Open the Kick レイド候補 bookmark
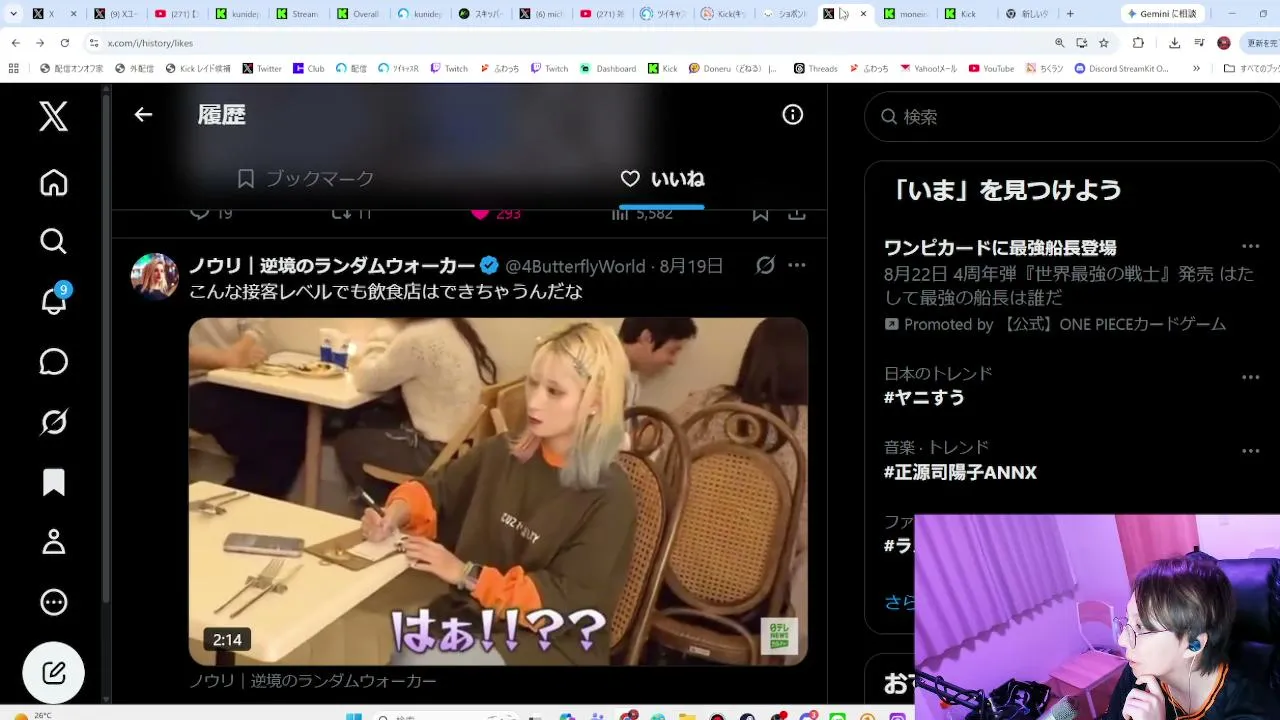 197,69
